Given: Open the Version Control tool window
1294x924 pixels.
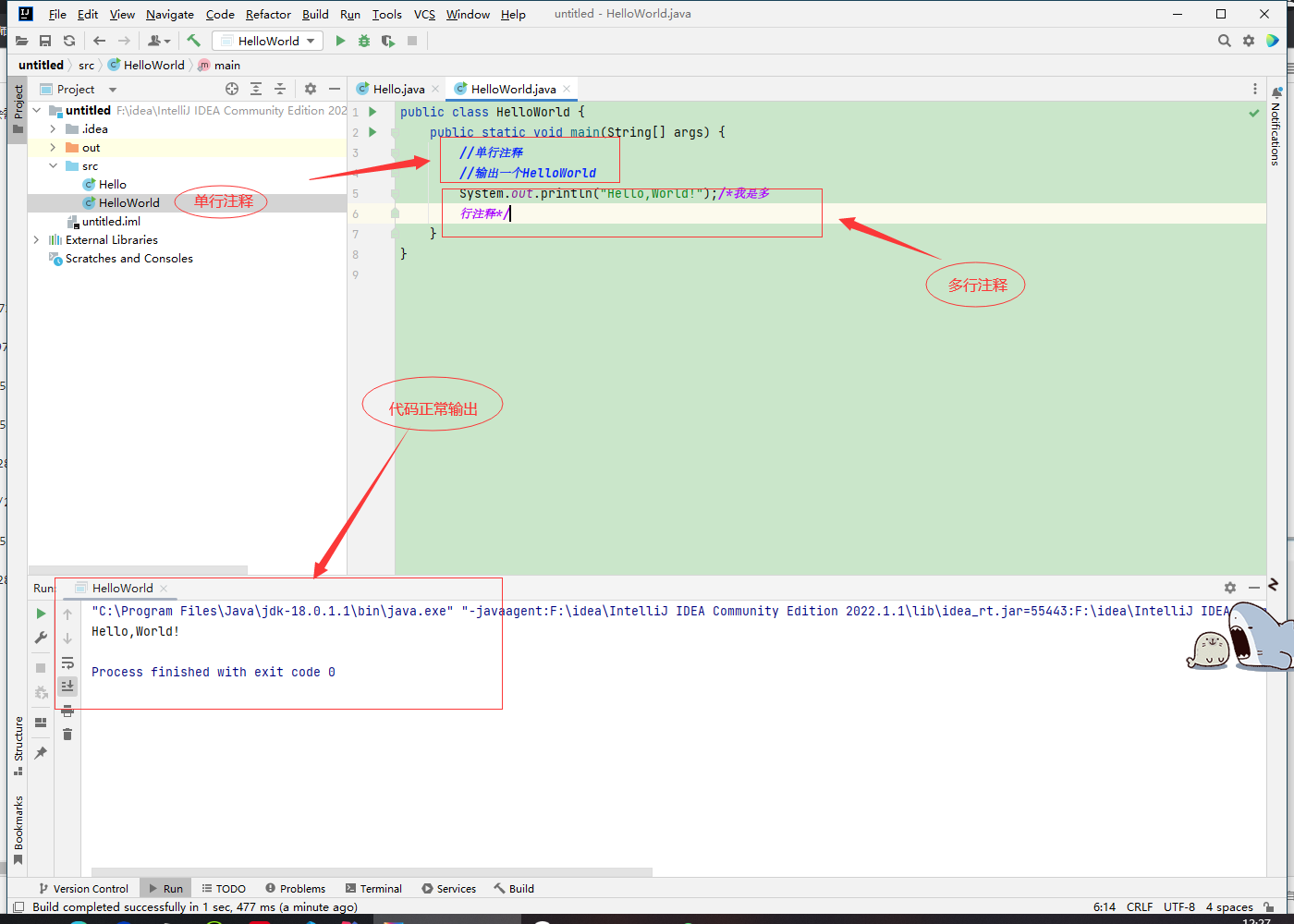Looking at the screenshot, I should click(83, 889).
